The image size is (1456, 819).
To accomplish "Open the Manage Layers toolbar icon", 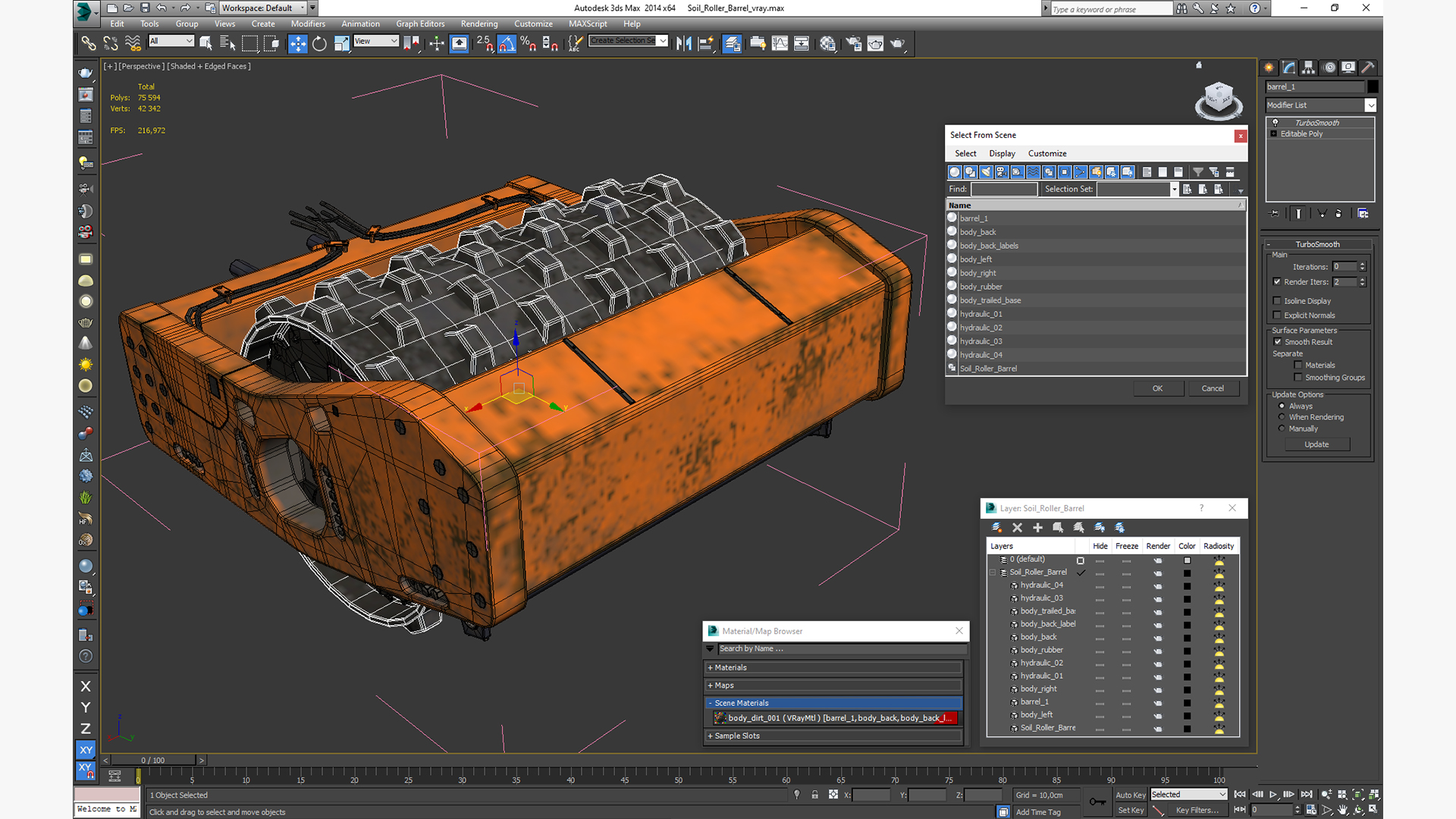I will (x=732, y=43).
